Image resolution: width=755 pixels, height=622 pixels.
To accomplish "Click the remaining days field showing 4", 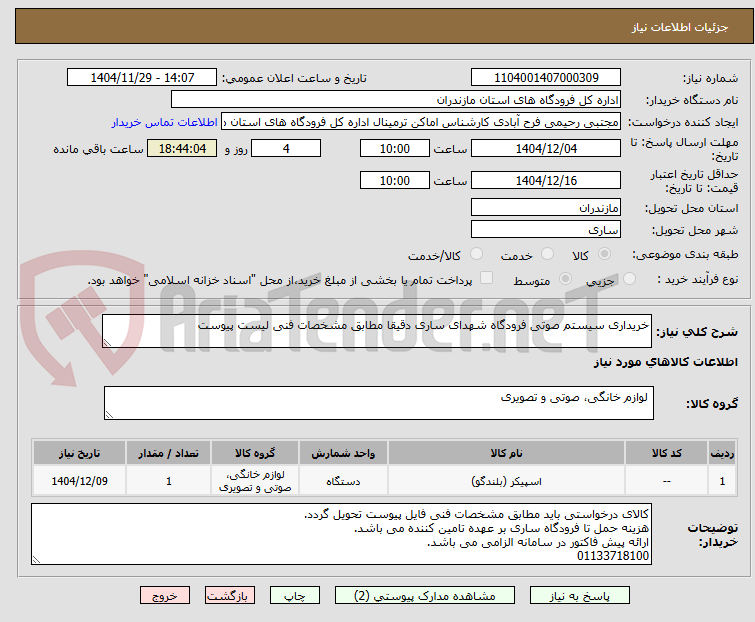I will [286, 148].
